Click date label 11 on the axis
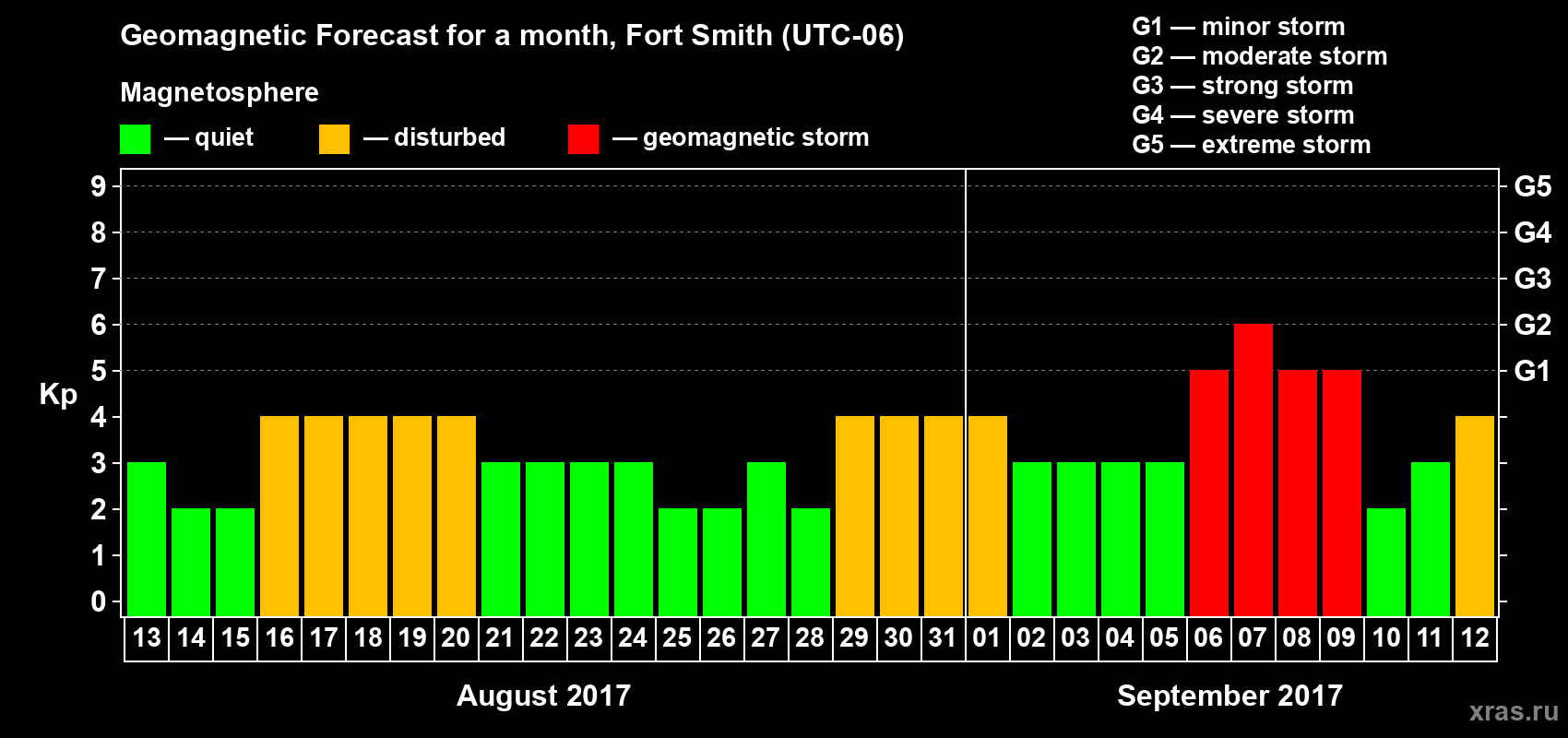The width and height of the screenshot is (1568, 738). tap(1430, 638)
